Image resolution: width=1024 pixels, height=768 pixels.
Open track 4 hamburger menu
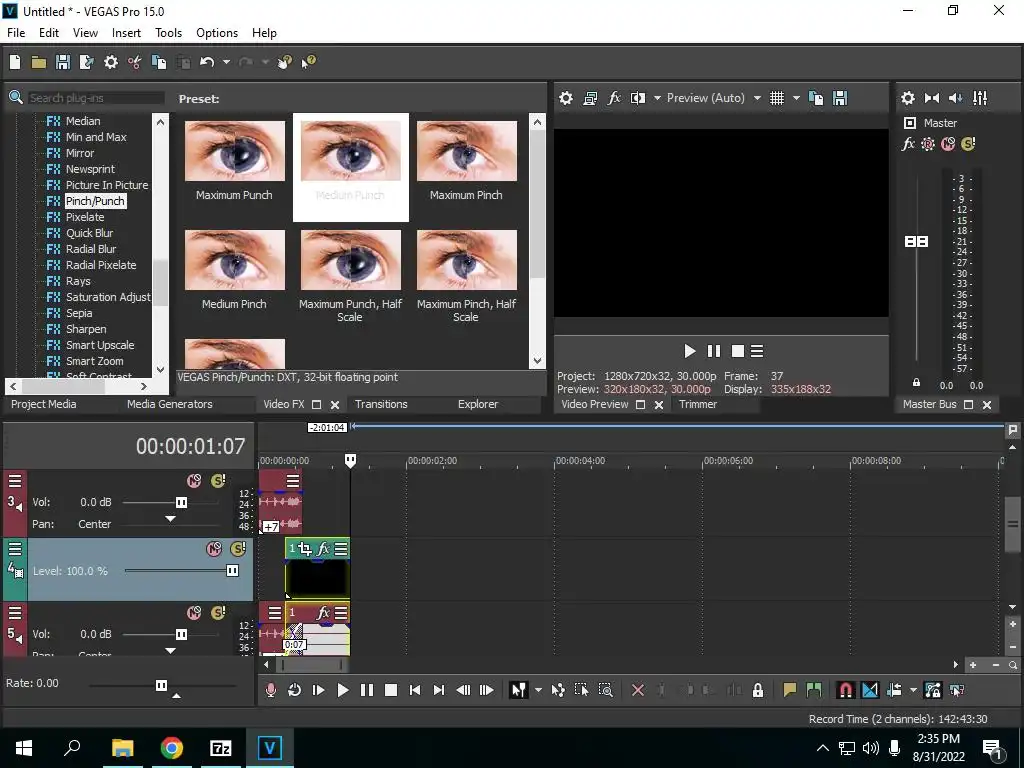tap(15, 549)
